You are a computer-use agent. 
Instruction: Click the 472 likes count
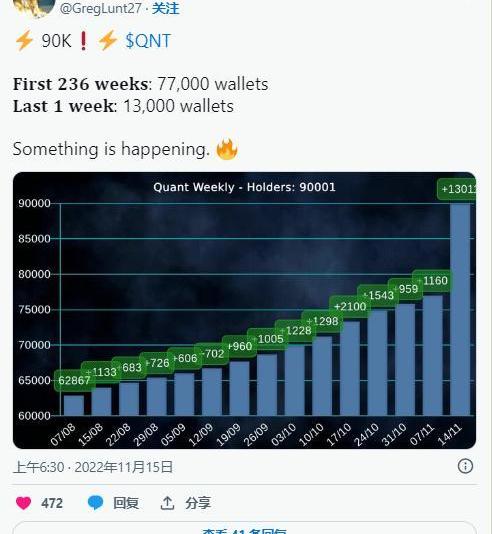tap(52, 503)
